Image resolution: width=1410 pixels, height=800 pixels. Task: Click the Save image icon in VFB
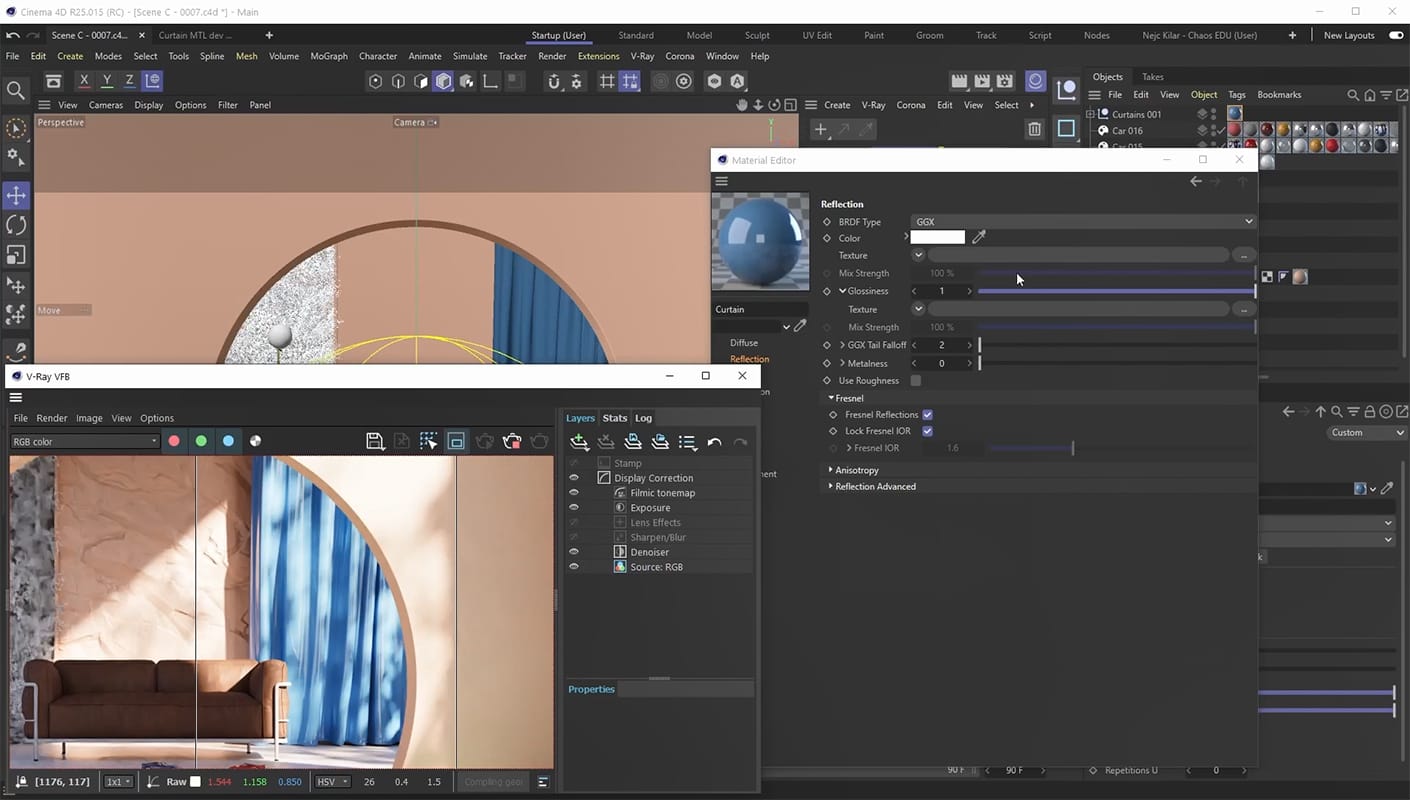pos(375,441)
